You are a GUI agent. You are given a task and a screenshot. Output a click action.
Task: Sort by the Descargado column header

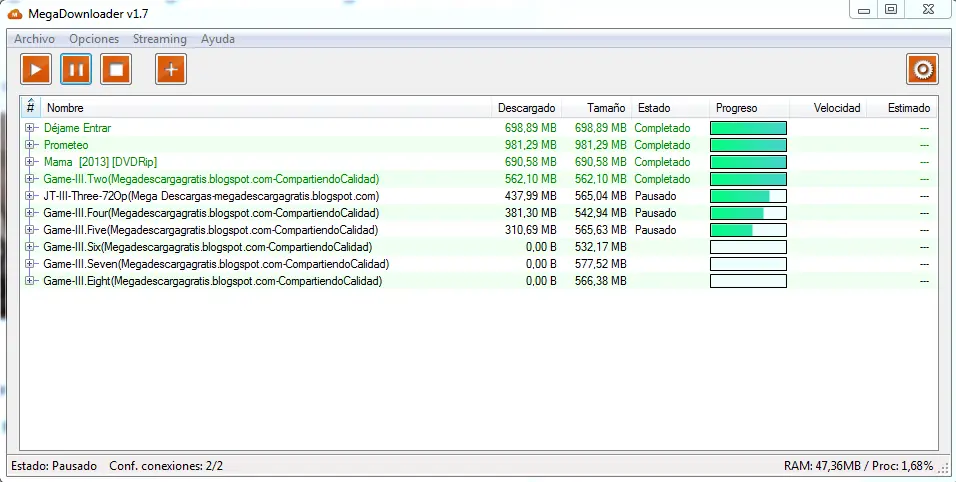(526, 108)
